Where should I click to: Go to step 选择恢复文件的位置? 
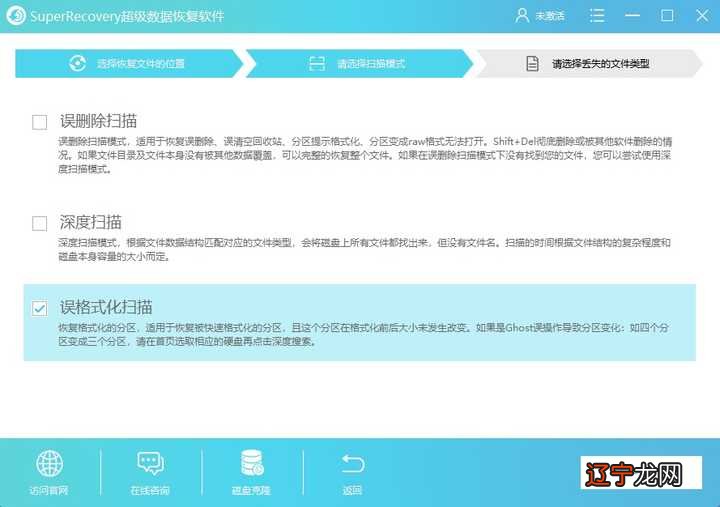129,63
